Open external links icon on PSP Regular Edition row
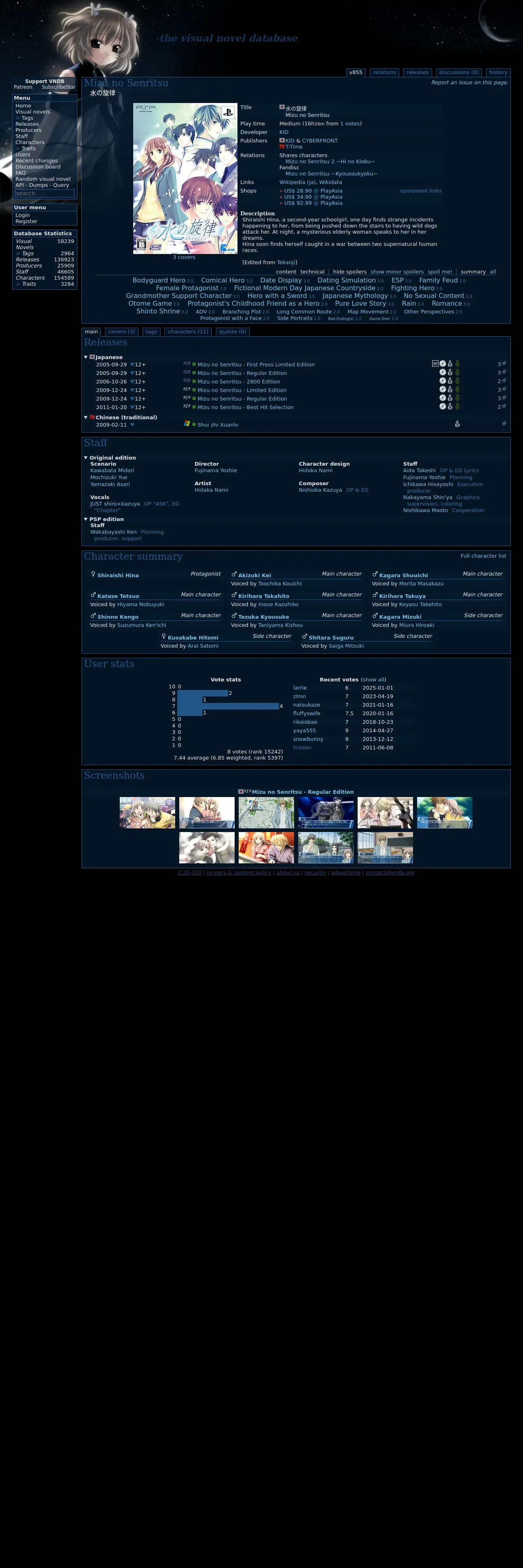The height and width of the screenshot is (1568, 523). click(x=504, y=397)
